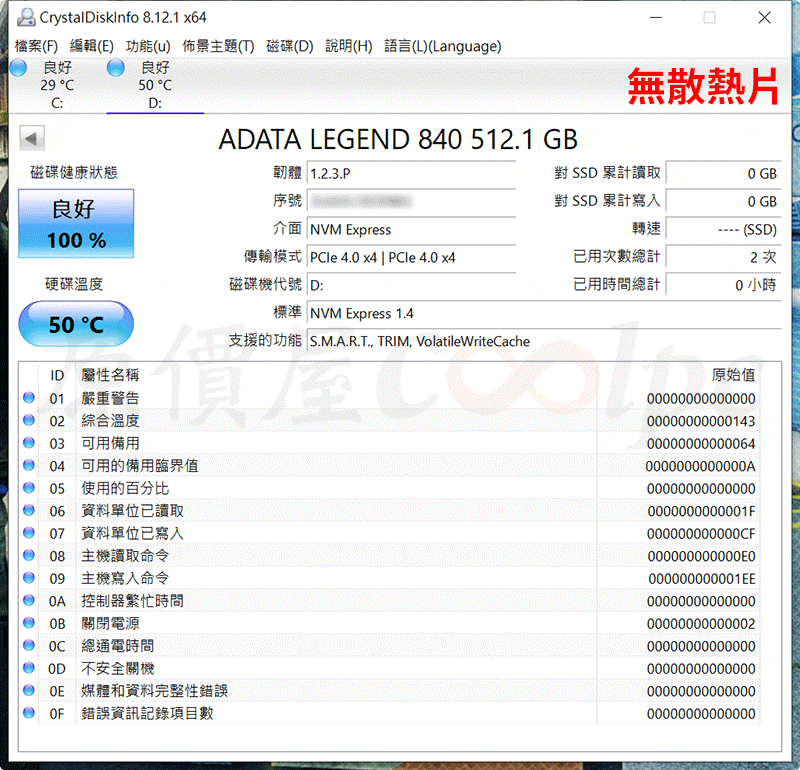Click the status orb for attribute 01 嚴重警告
The image size is (800, 770).
pyautogui.click(x=29, y=398)
